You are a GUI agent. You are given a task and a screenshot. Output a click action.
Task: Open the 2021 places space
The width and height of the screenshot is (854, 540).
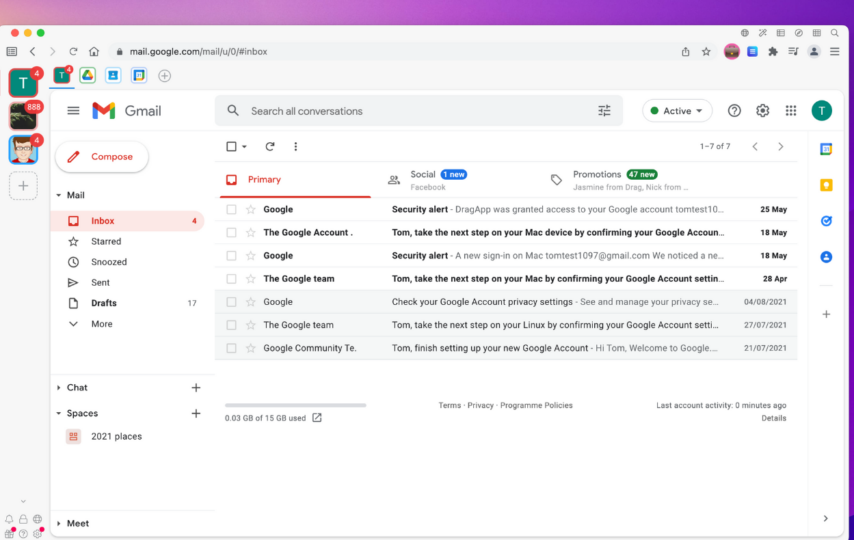[x=116, y=436]
